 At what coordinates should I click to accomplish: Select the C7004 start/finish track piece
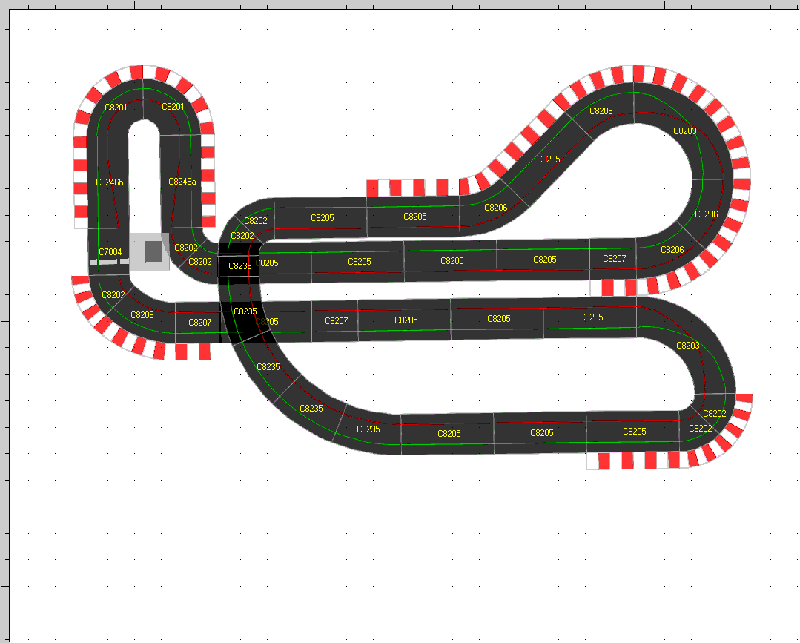(x=110, y=251)
